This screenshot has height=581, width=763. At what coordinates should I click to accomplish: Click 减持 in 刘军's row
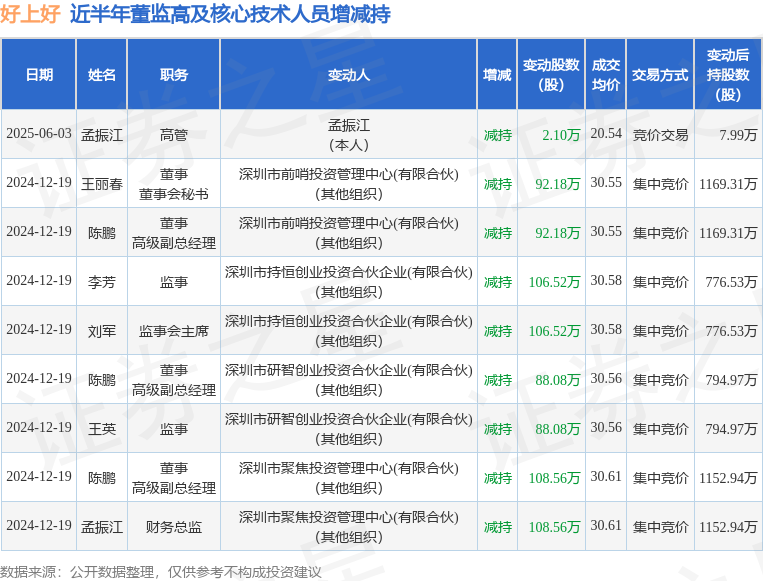click(x=497, y=331)
